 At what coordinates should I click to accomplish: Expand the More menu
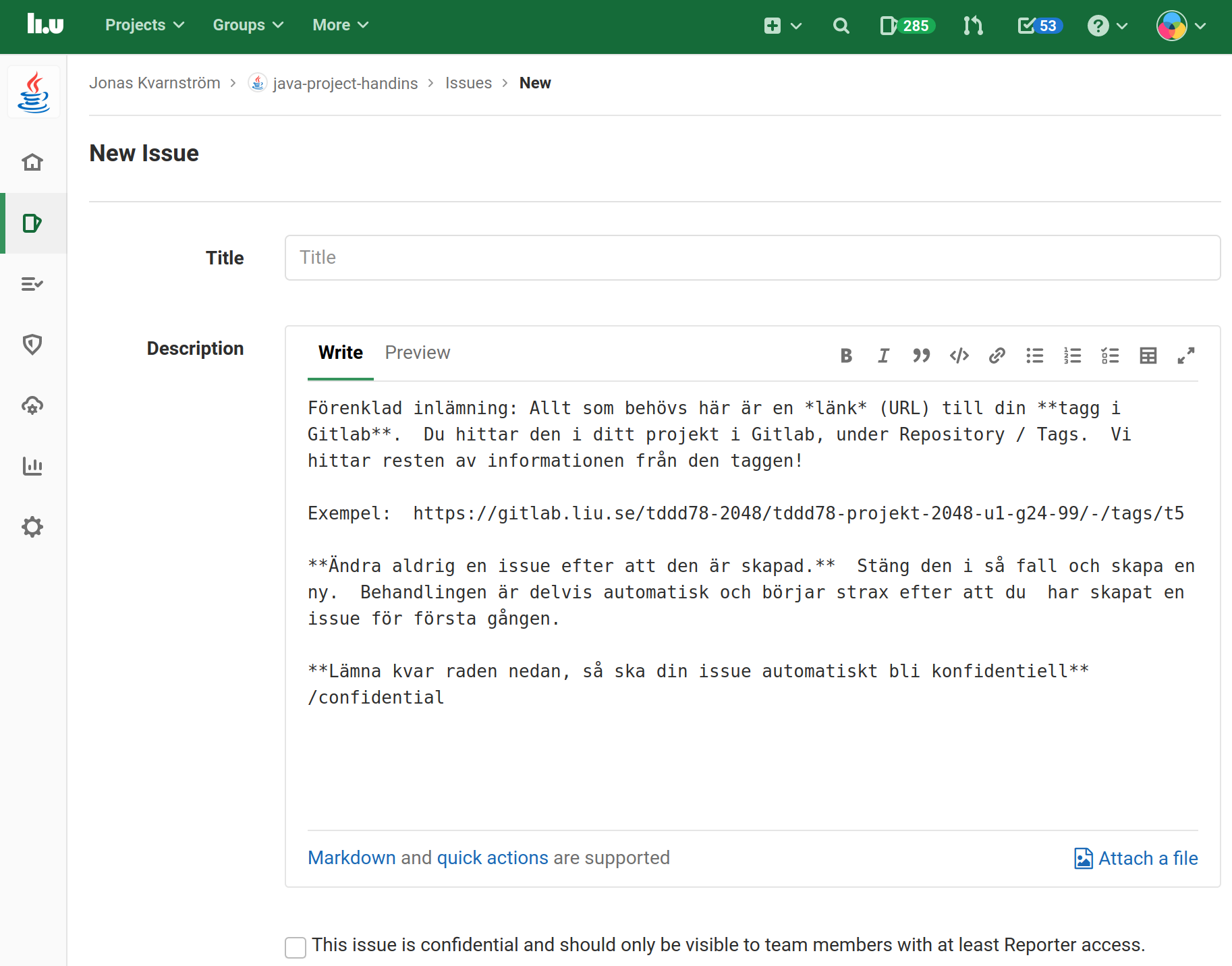(340, 25)
